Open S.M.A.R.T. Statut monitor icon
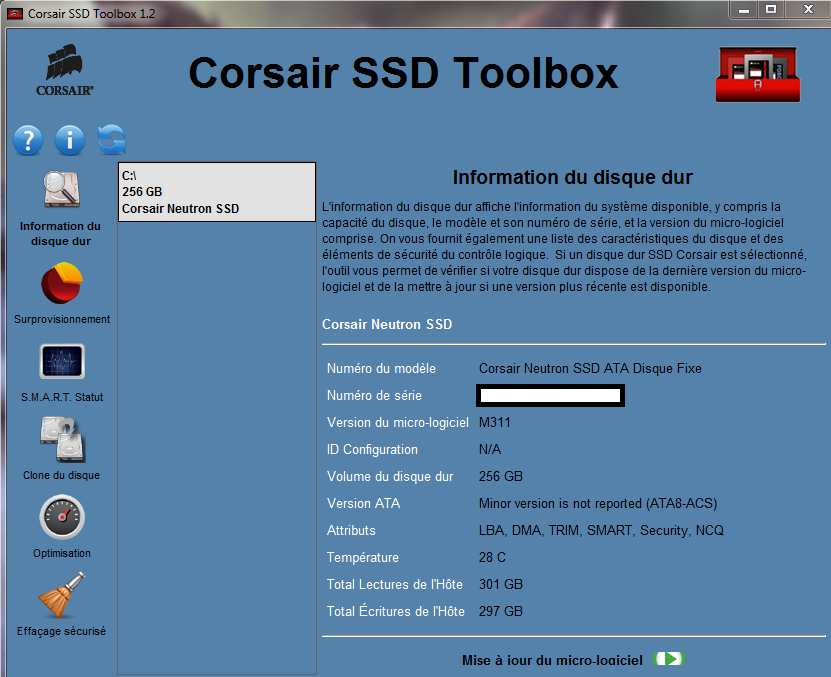831x677 pixels. coord(62,361)
